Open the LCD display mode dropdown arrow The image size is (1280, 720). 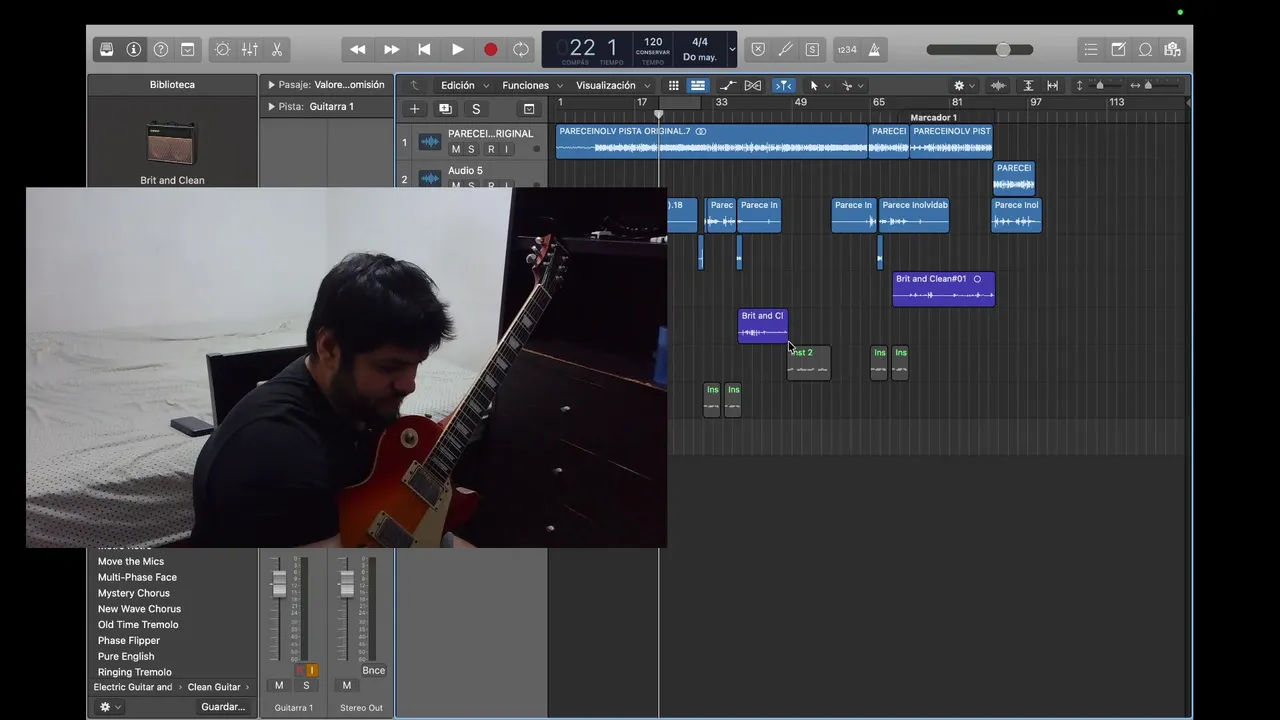click(732, 49)
